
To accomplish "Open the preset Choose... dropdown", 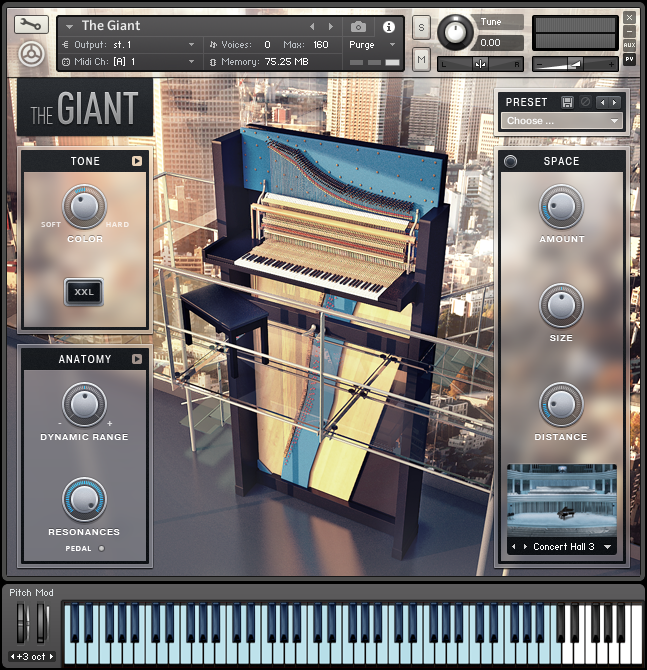I will [562, 121].
